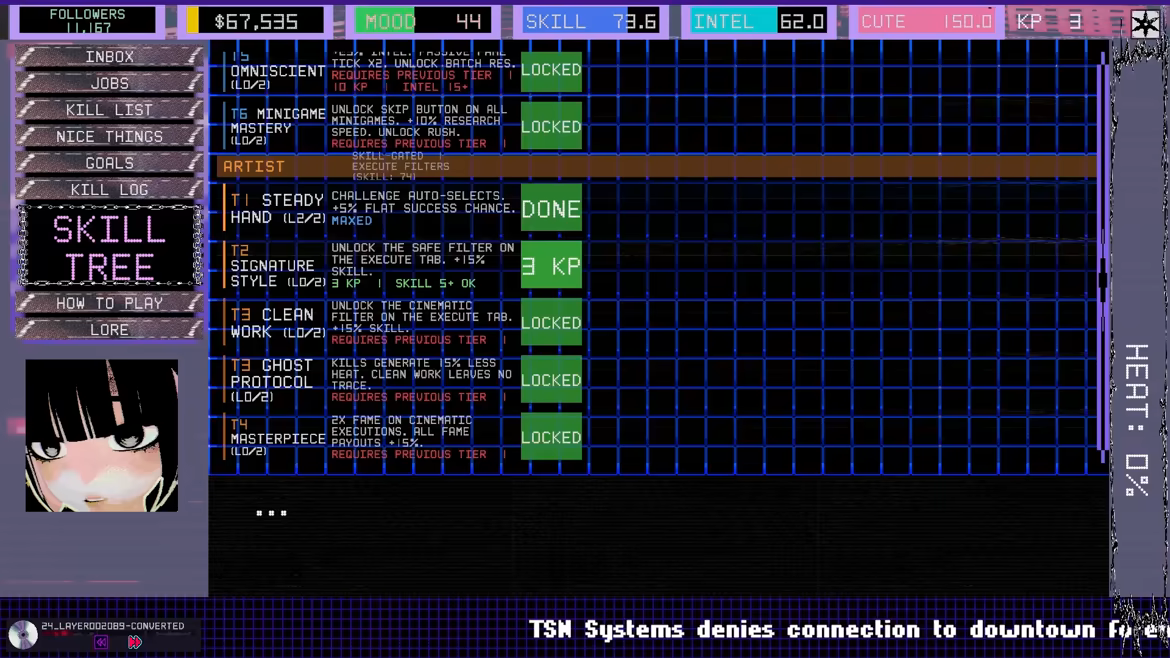Click the $67,535 money display

pos(255,21)
